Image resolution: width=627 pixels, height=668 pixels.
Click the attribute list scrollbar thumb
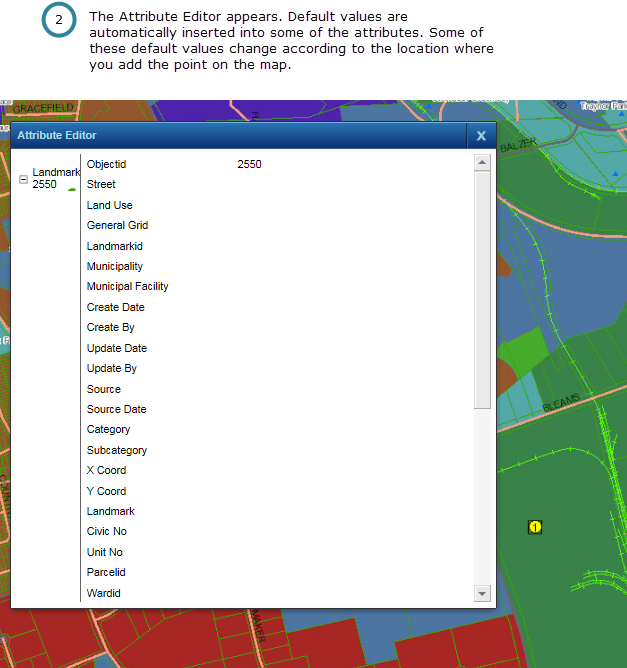482,290
